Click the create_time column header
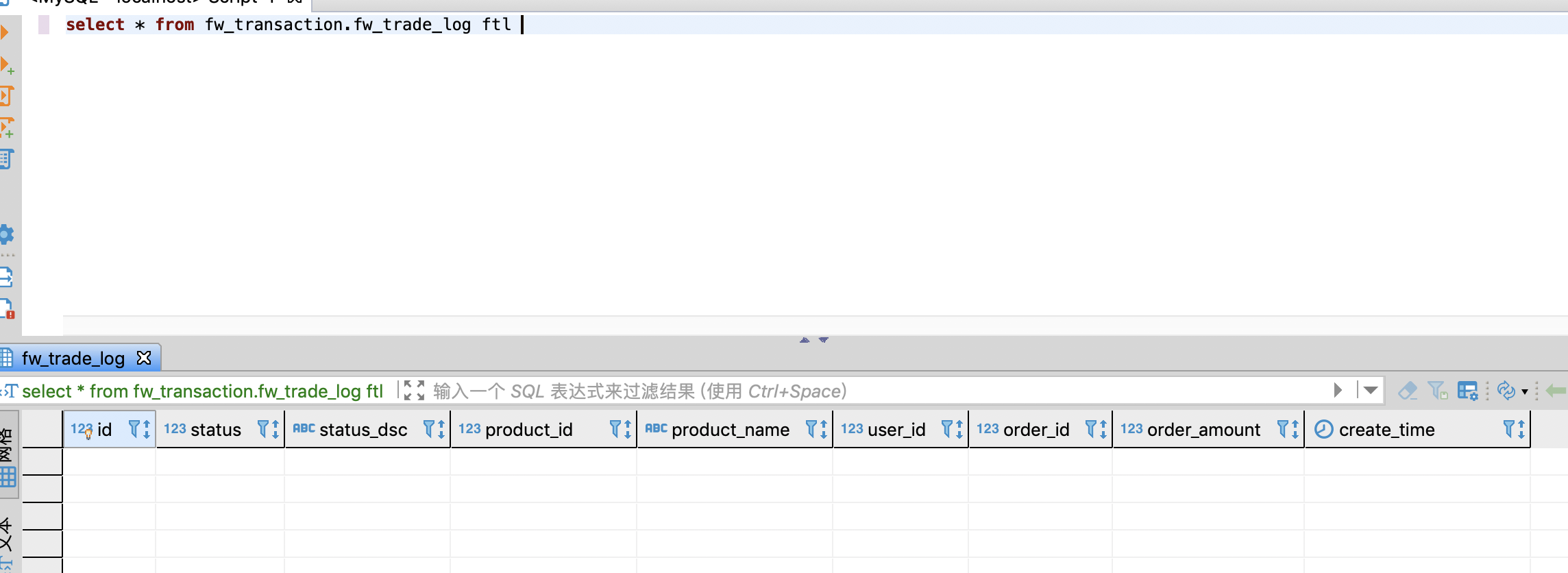This screenshot has width=1568, height=573. (1386, 430)
